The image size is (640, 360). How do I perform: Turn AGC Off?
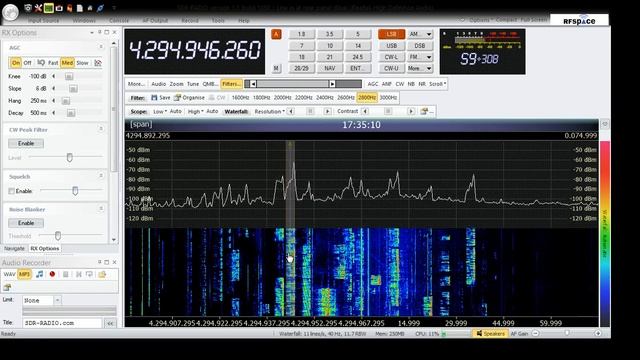27,63
